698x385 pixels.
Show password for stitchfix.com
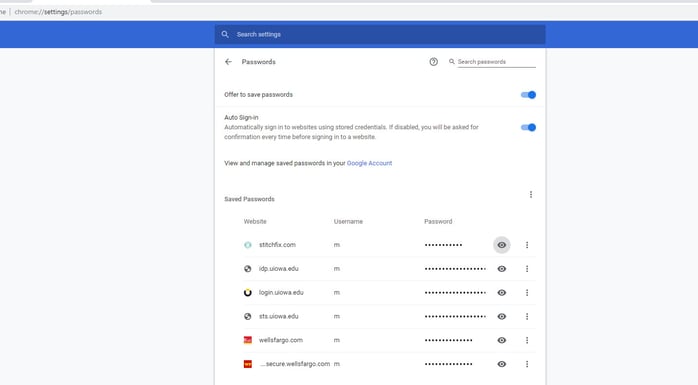coord(502,245)
